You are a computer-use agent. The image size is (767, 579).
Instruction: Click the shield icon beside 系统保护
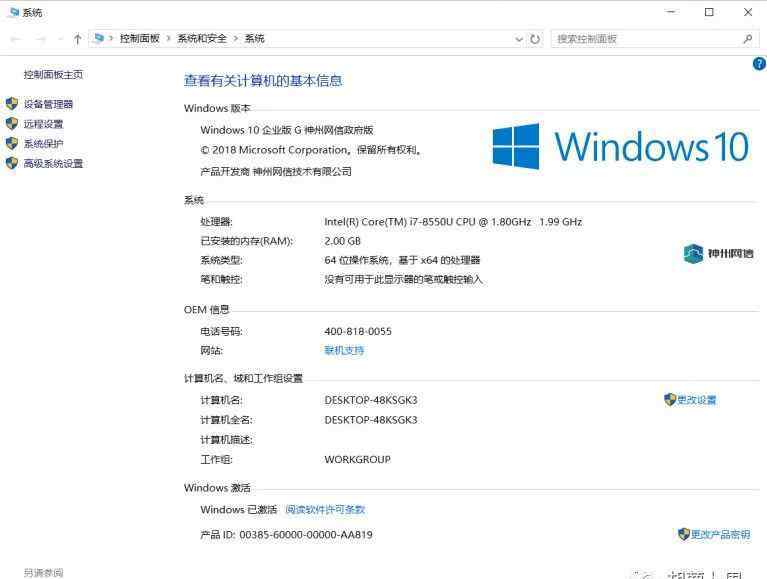12,143
